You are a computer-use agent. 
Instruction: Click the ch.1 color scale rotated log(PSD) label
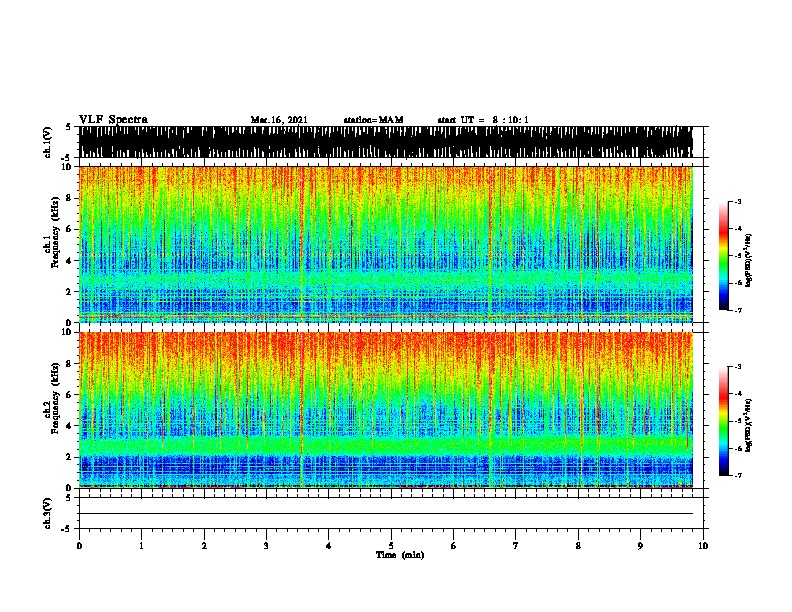point(749,261)
